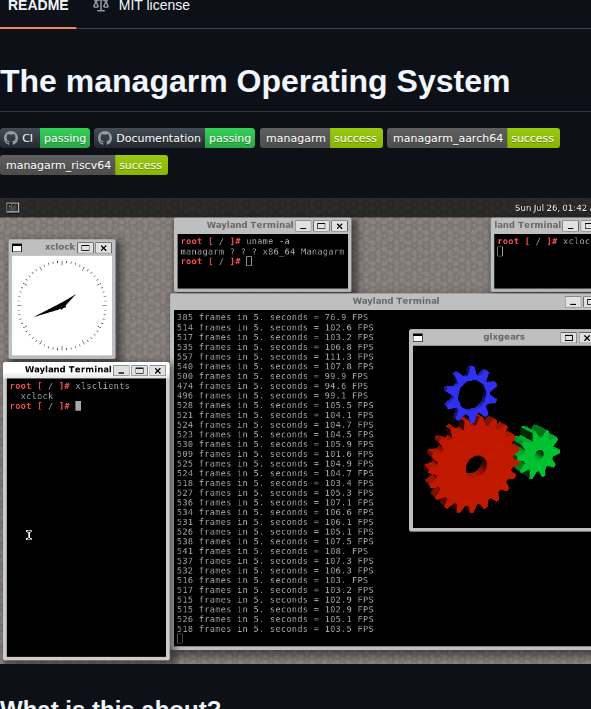This screenshot has width=591, height=709.
Task: Open the managarm success badge
Action: 321,138
